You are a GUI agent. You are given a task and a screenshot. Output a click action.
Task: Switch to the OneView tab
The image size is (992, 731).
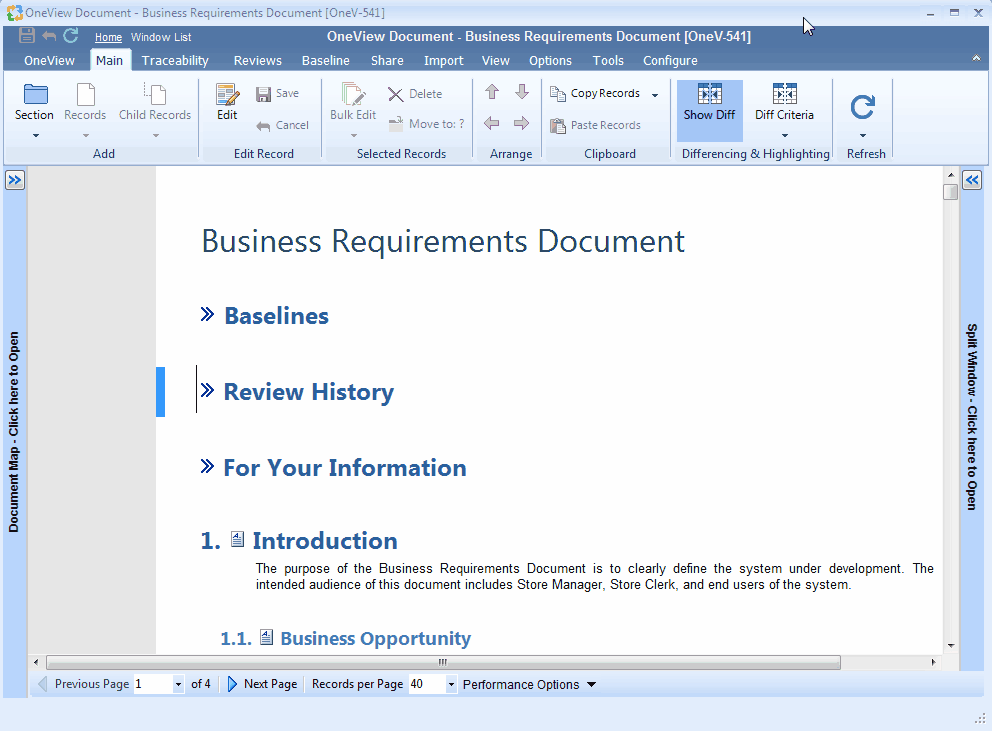tap(49, 60)
